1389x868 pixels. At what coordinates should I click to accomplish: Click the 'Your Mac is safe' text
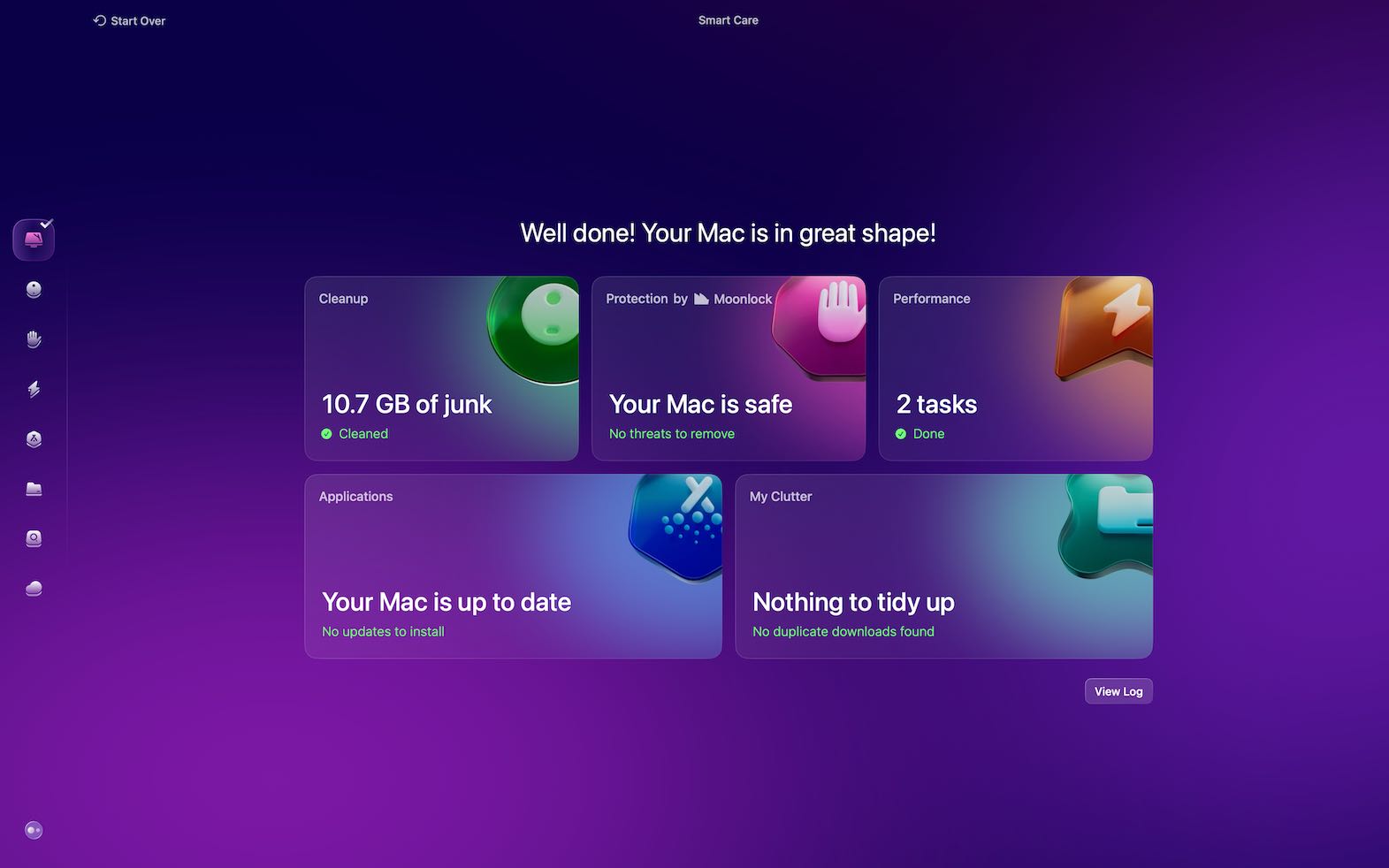700,404
